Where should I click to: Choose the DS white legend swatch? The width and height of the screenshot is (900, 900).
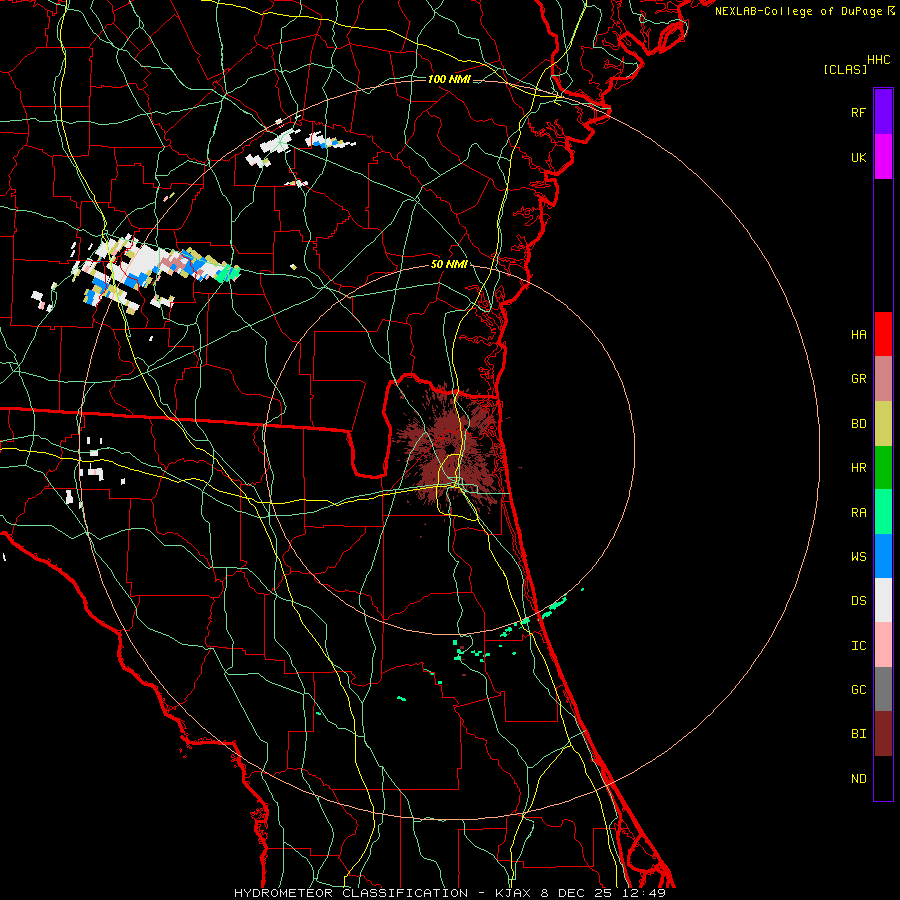(883, 600)
